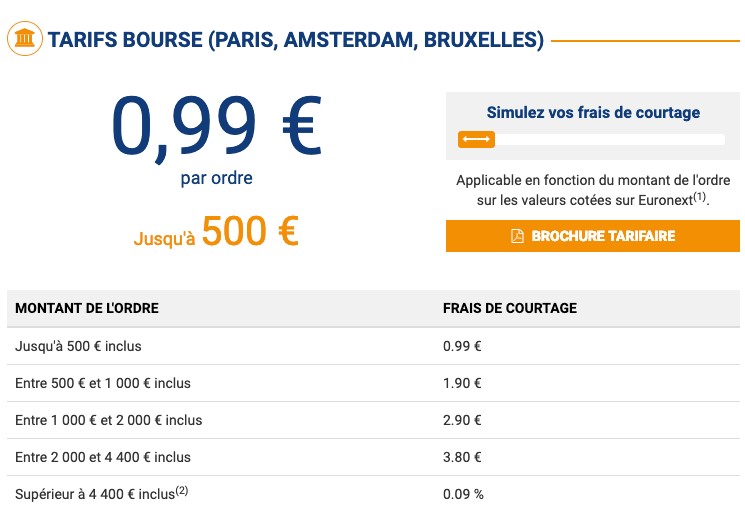Select the Supérieur à 4 400 € row

[x=373, y=494]
